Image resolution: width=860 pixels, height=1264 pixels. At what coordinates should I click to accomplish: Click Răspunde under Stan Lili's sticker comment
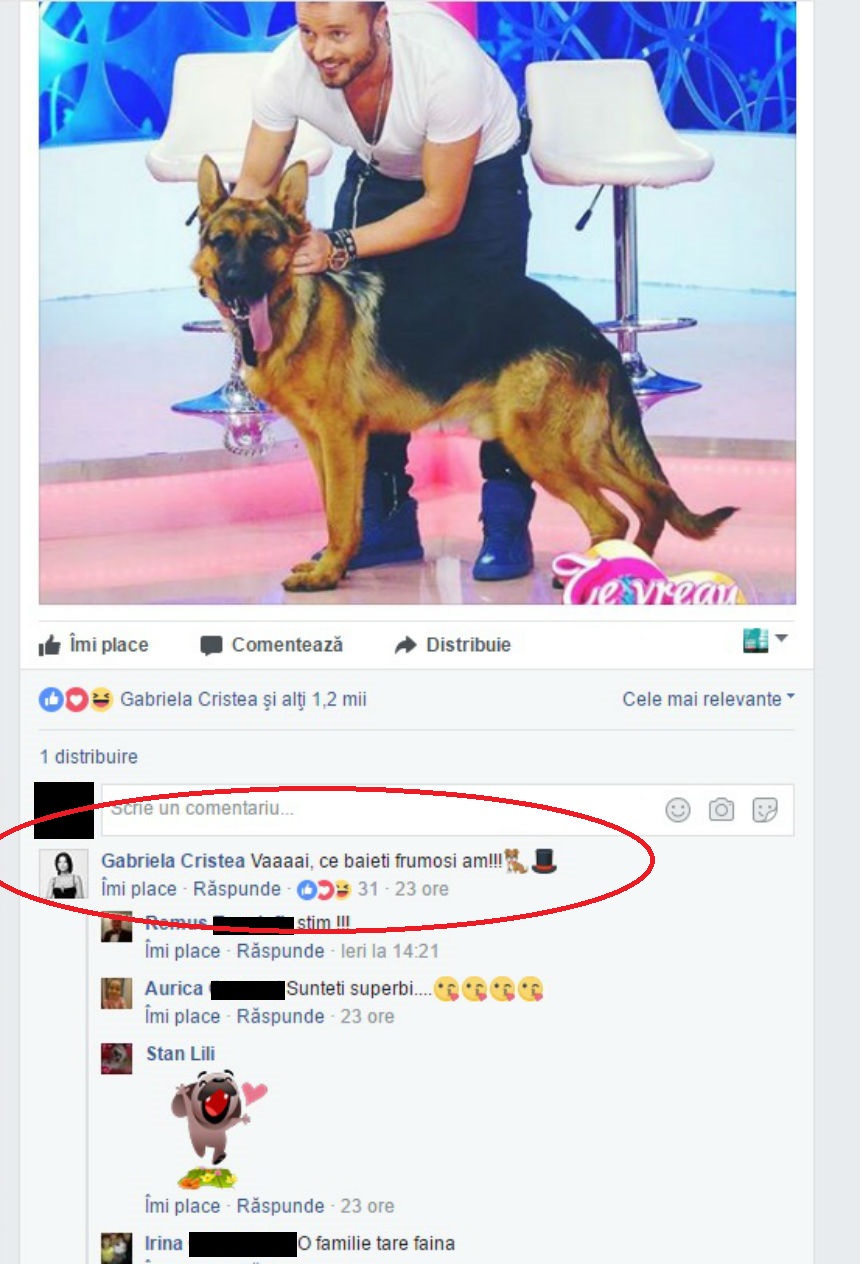[281, 1206]
